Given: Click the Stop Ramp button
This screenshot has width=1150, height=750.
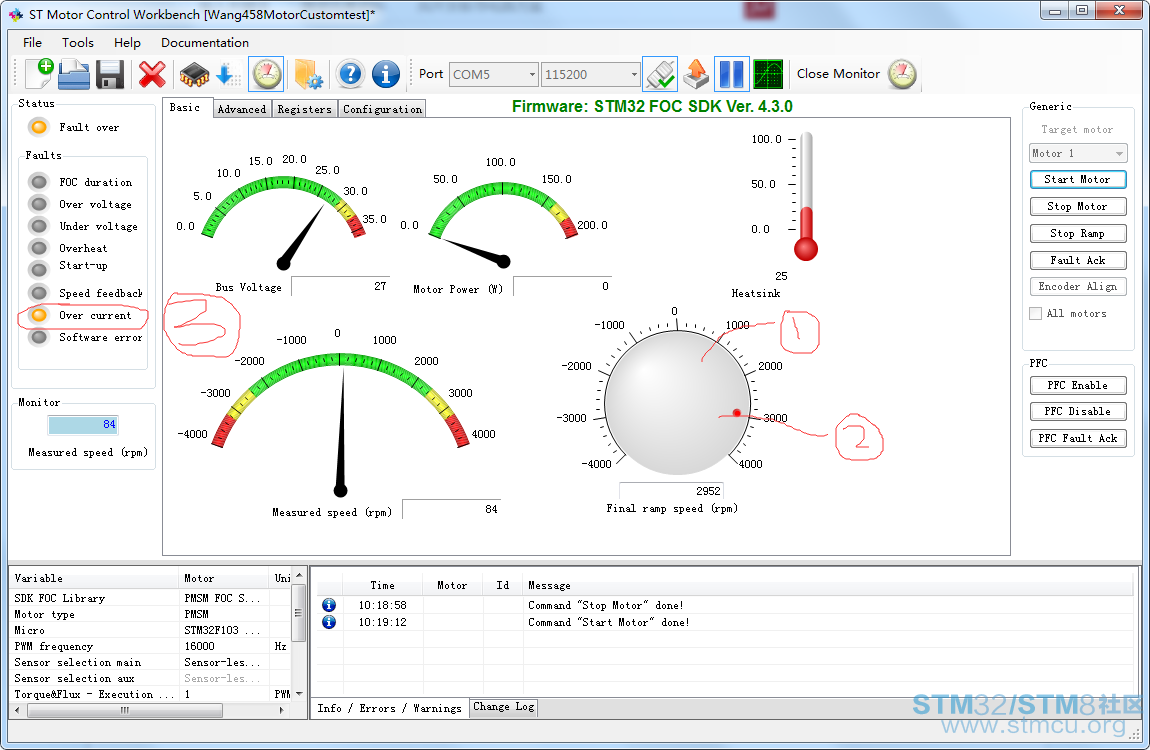Looking at the screenshot, I should pyautogui.click(x=1077, y=233).
